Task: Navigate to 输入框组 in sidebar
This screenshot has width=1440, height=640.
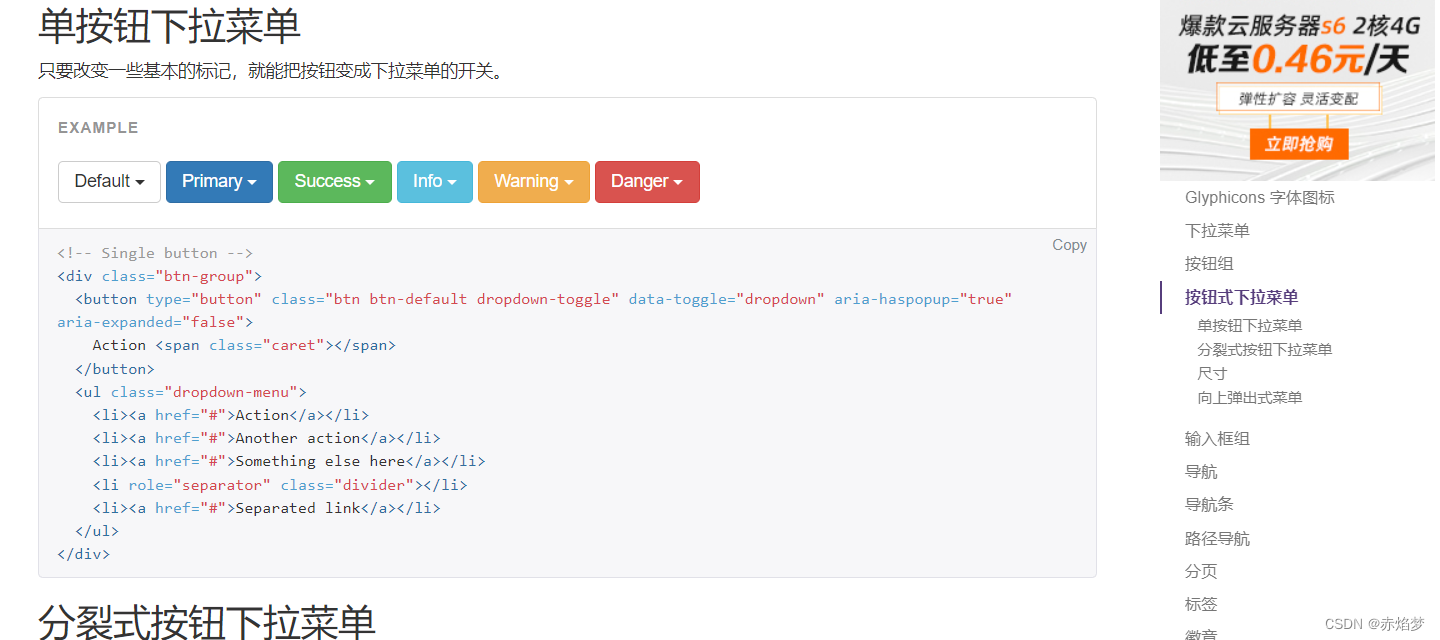Action: (x=1217, y=439)
